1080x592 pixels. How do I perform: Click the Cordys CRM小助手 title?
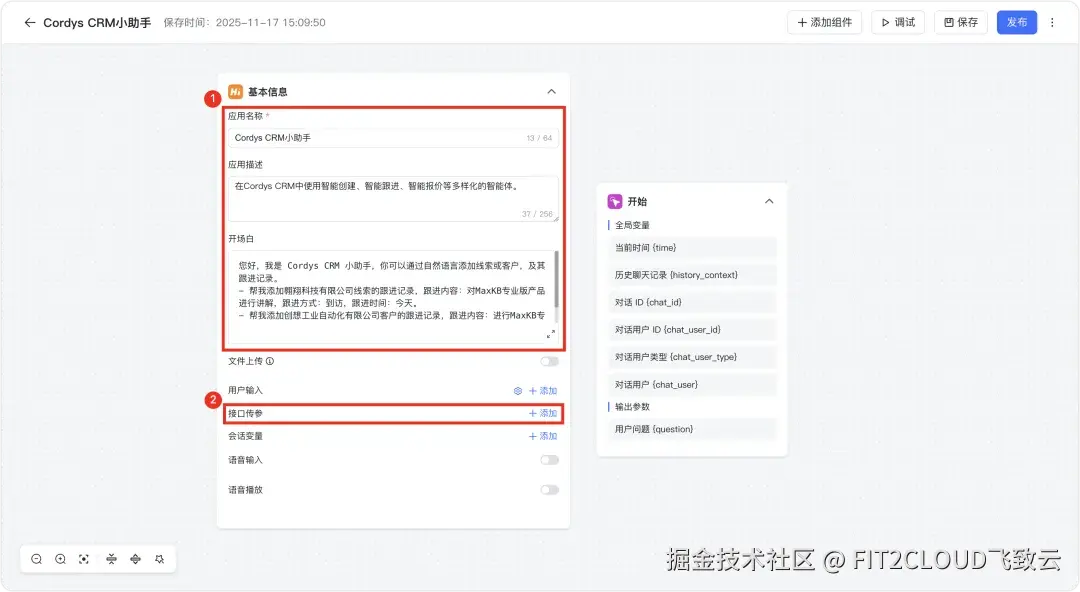[97, 23]
